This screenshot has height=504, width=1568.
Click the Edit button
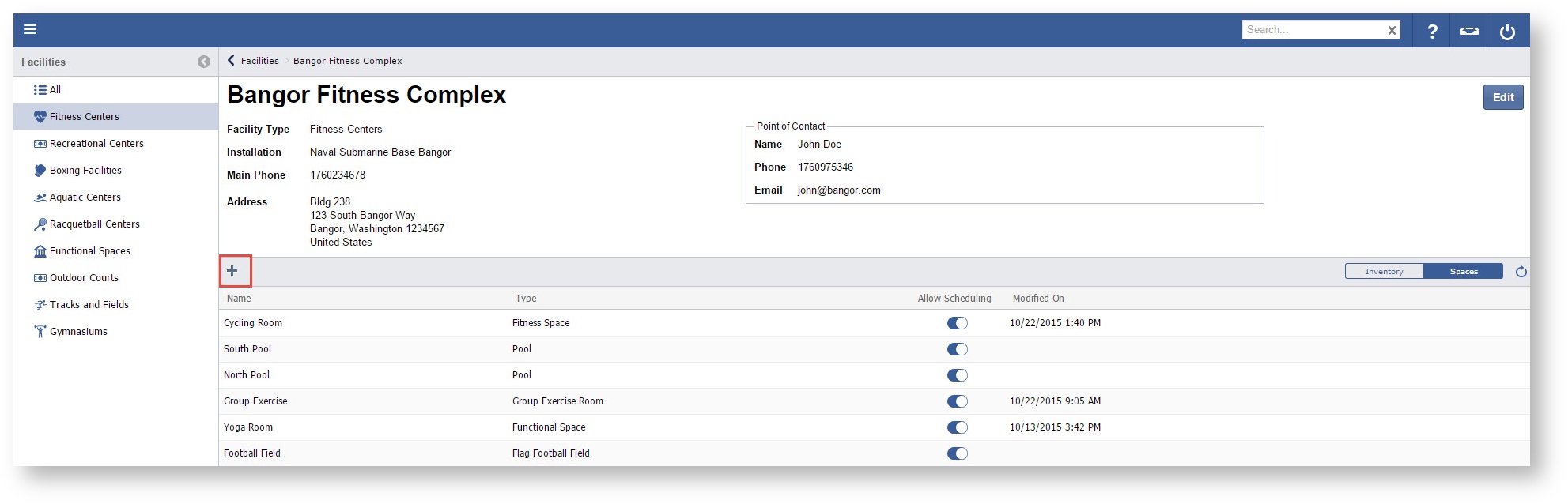click(1502, 97)
